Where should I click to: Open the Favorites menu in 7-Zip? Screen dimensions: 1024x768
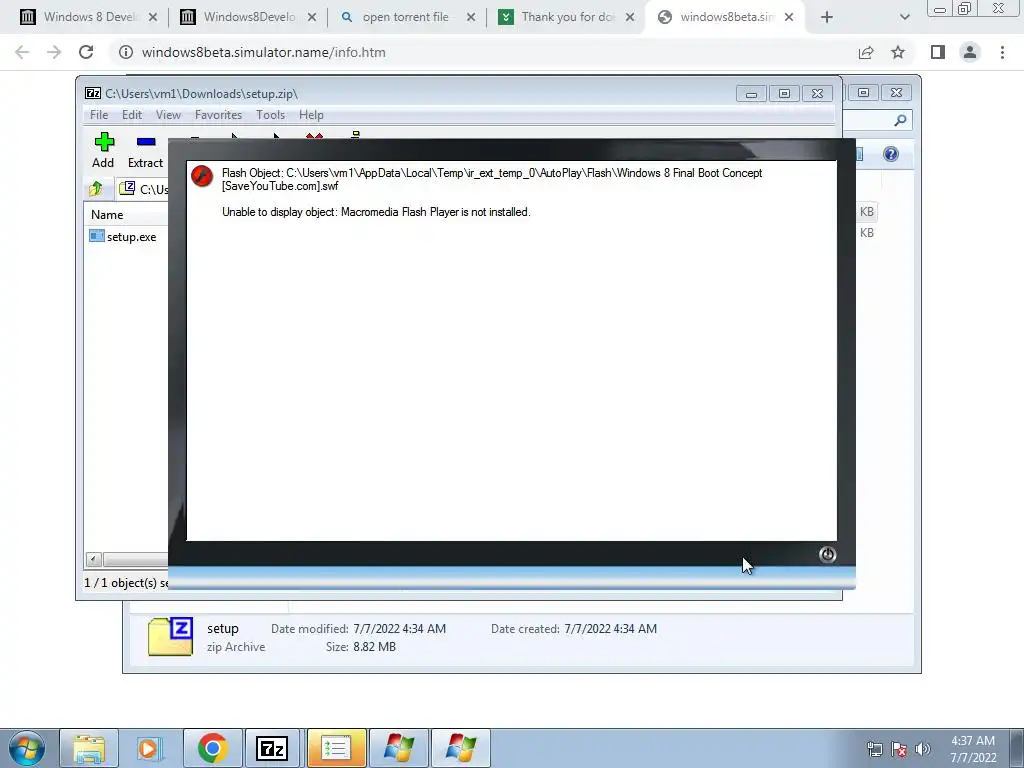point(218,115)
